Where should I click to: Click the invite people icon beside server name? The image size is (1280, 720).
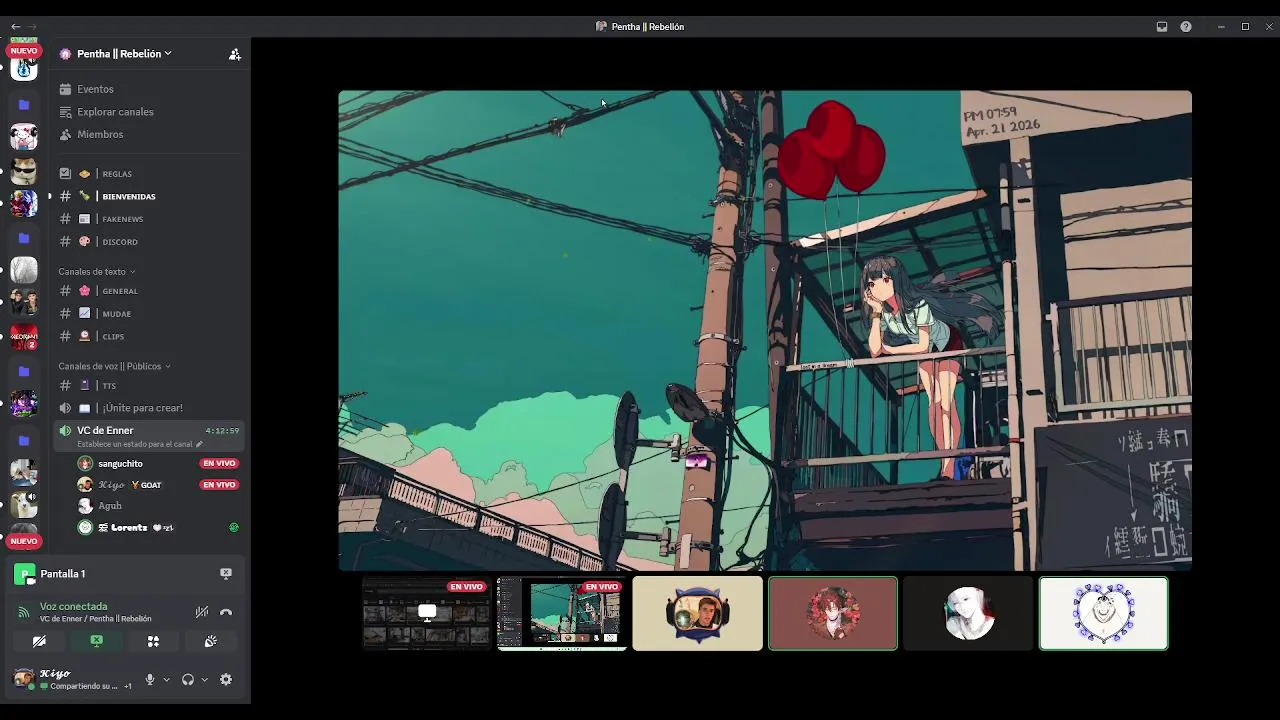[x=234, y=54]
